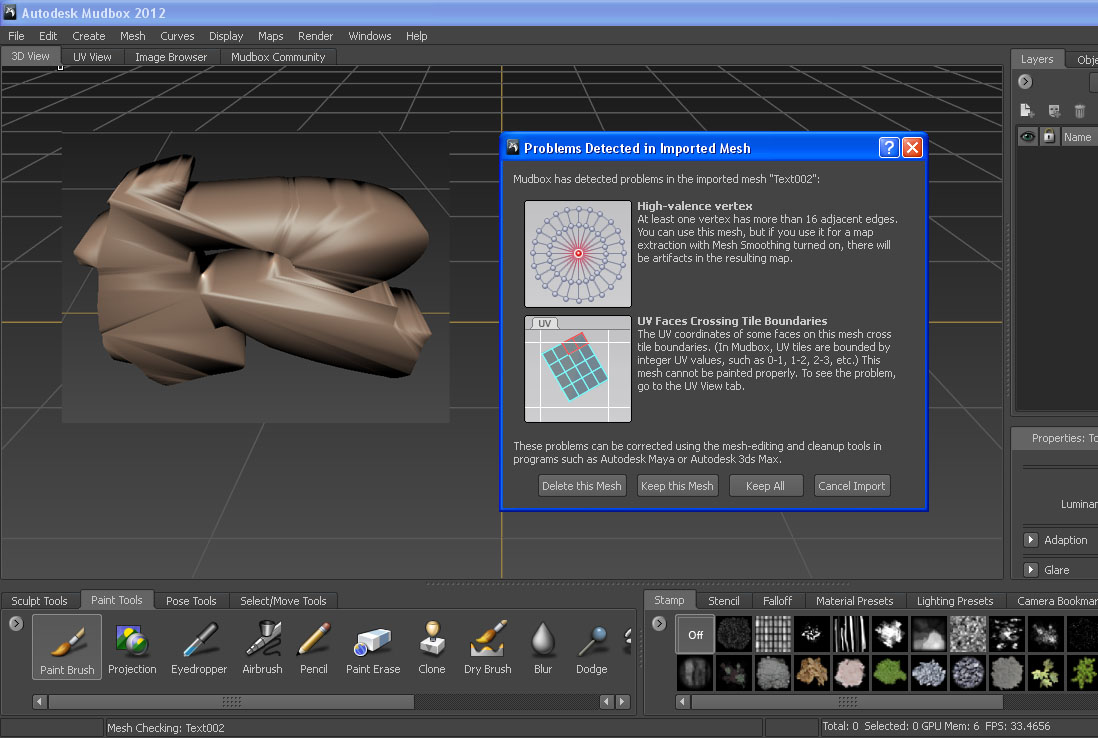Open the Curves menu
Screen dimensions: 1098x738
click(x=177, y=36)
